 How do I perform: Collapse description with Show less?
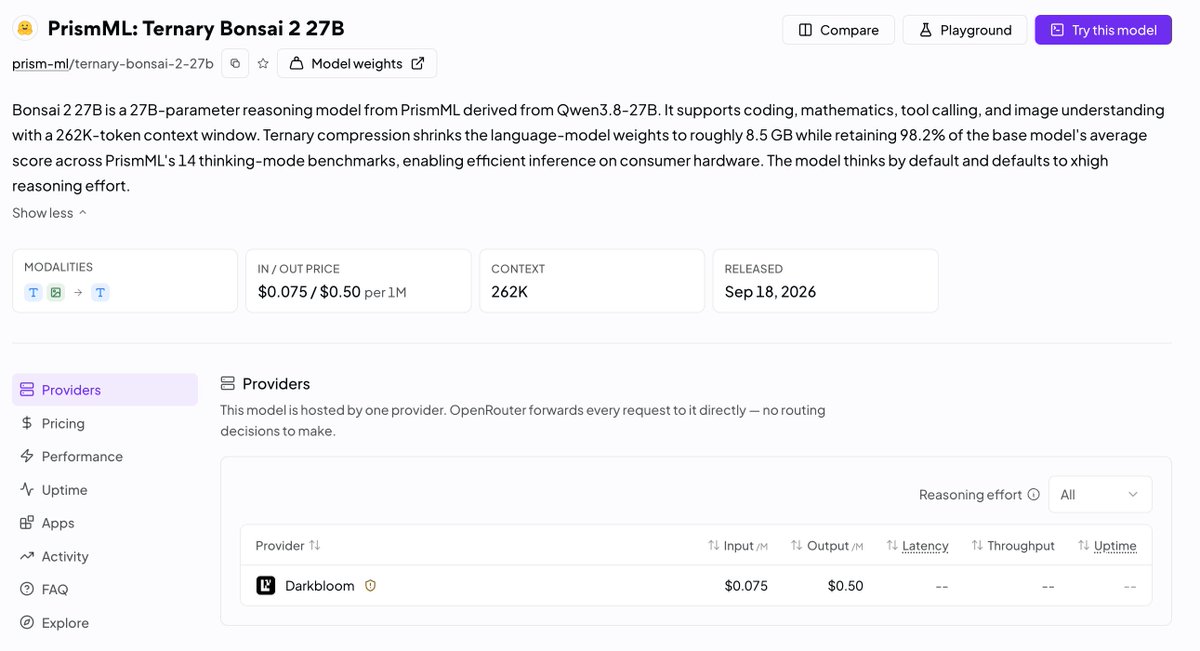[50, 212]
